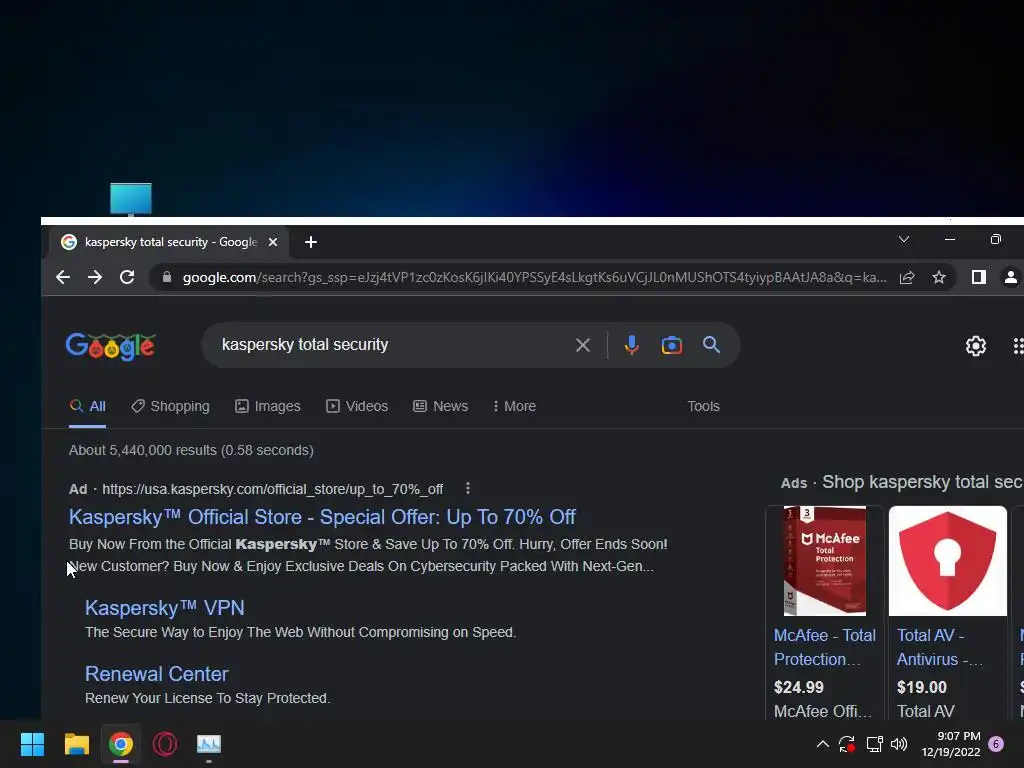Switch to the Shopping tab
This screenshot has height=768, width=1024.
170,406
